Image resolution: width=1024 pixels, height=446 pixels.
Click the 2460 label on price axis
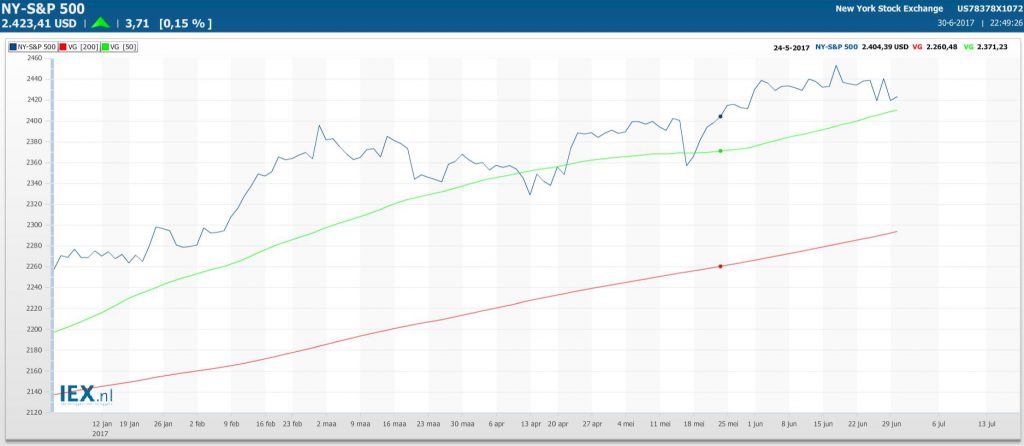(33, 58)
